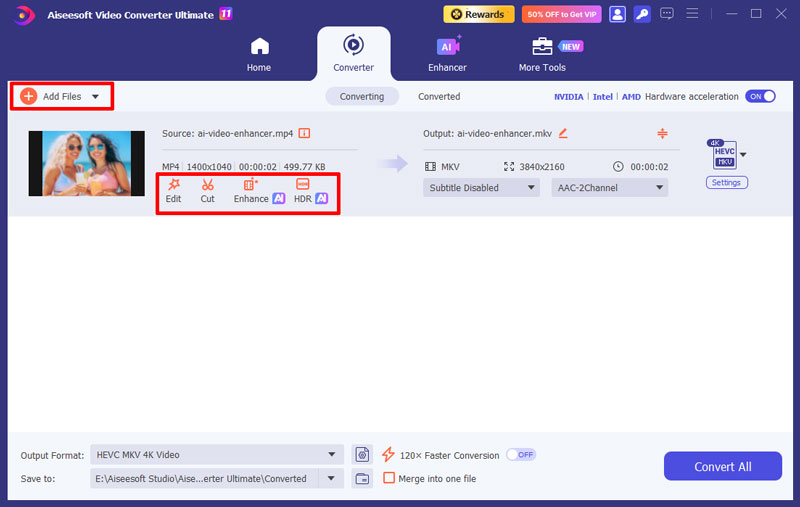
Task: Click the pencil icon to rename output
Action: point(563,132)
